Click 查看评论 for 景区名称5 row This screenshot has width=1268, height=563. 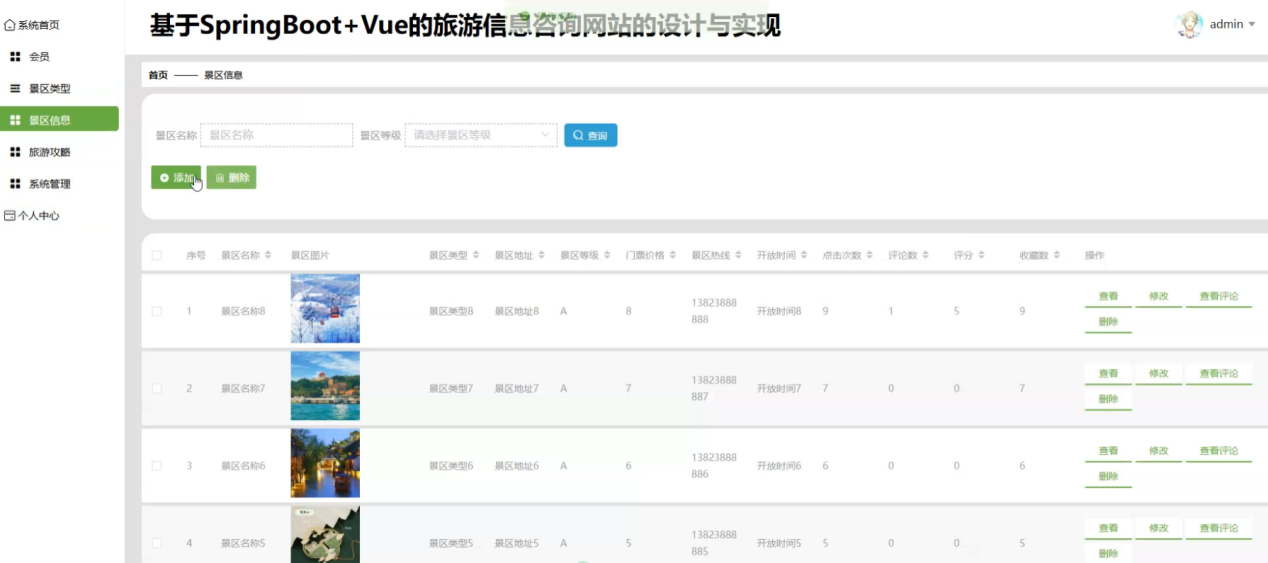click(x=1219, y=528)
